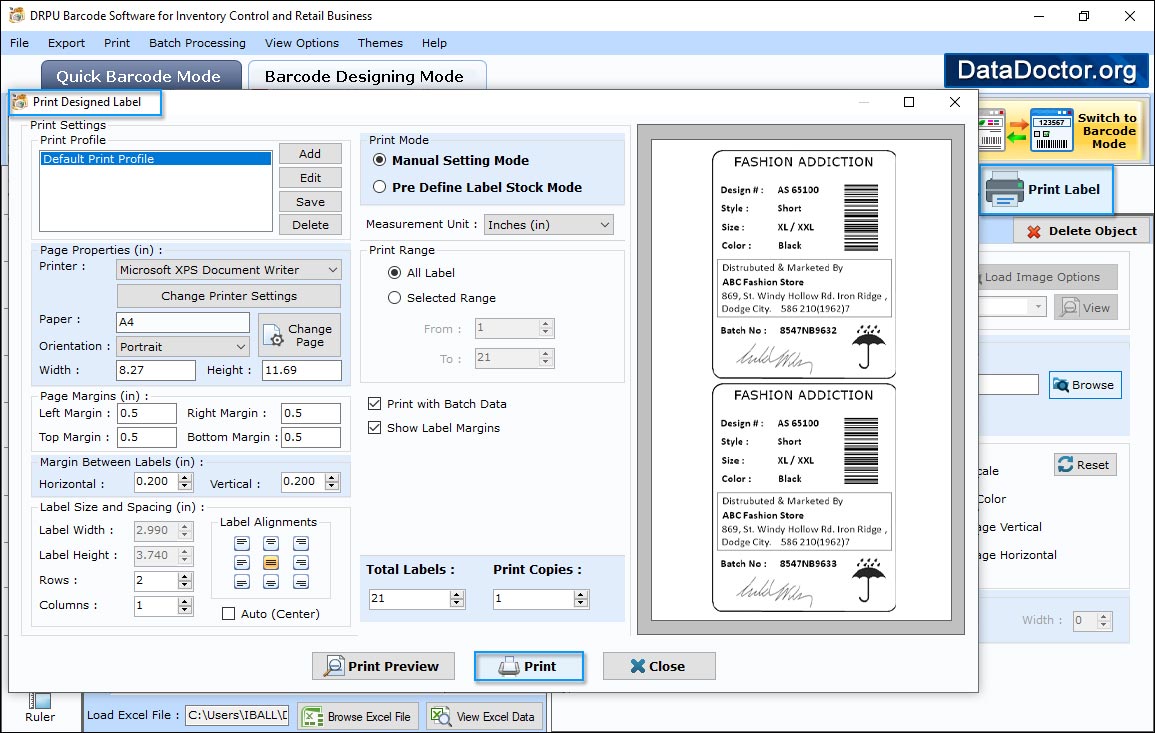The image size is (1155, 733).
Task: Click the Close button in dialog
Action: 659,666
